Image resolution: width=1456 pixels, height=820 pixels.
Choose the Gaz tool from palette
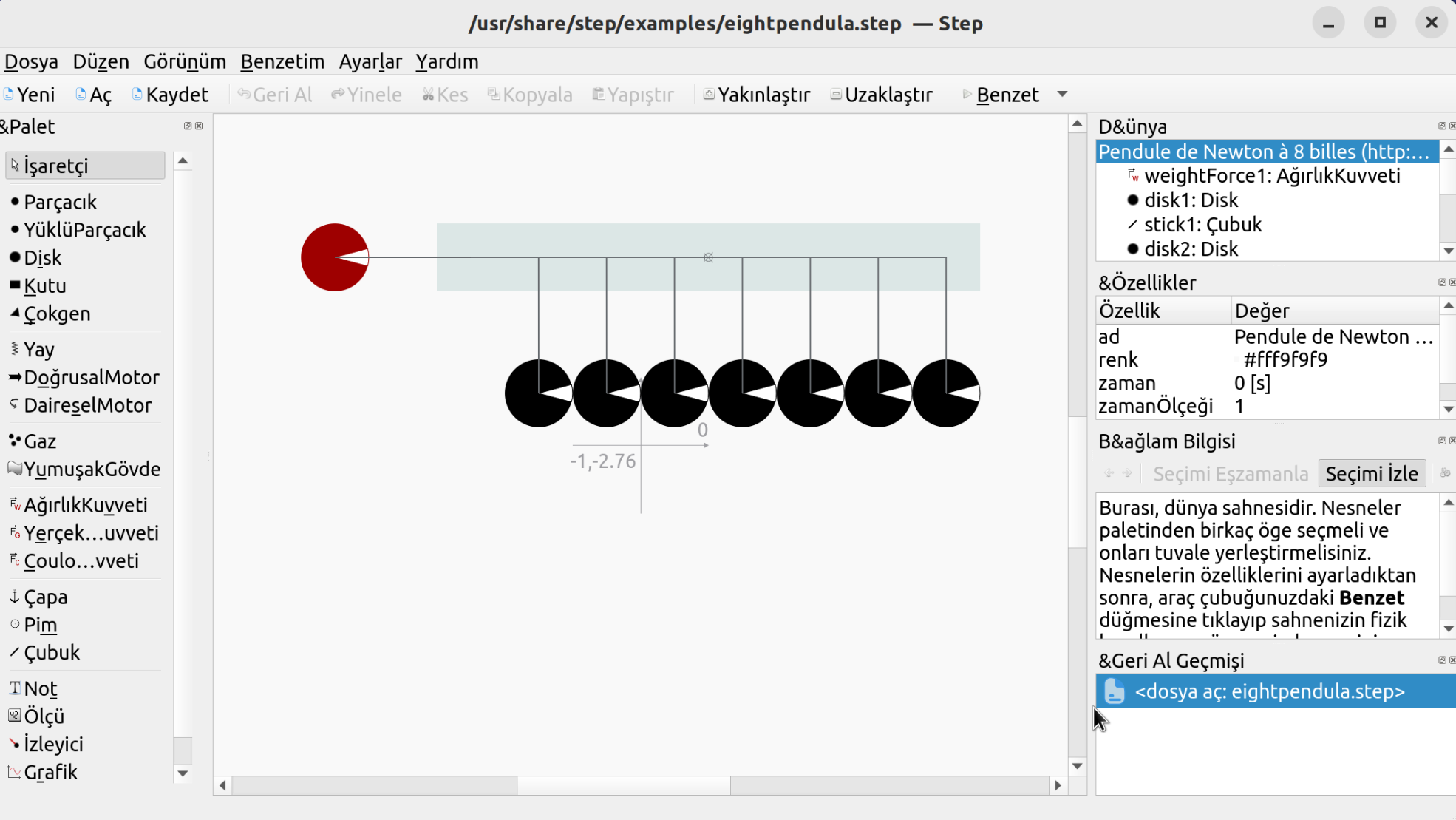point(40,441)
